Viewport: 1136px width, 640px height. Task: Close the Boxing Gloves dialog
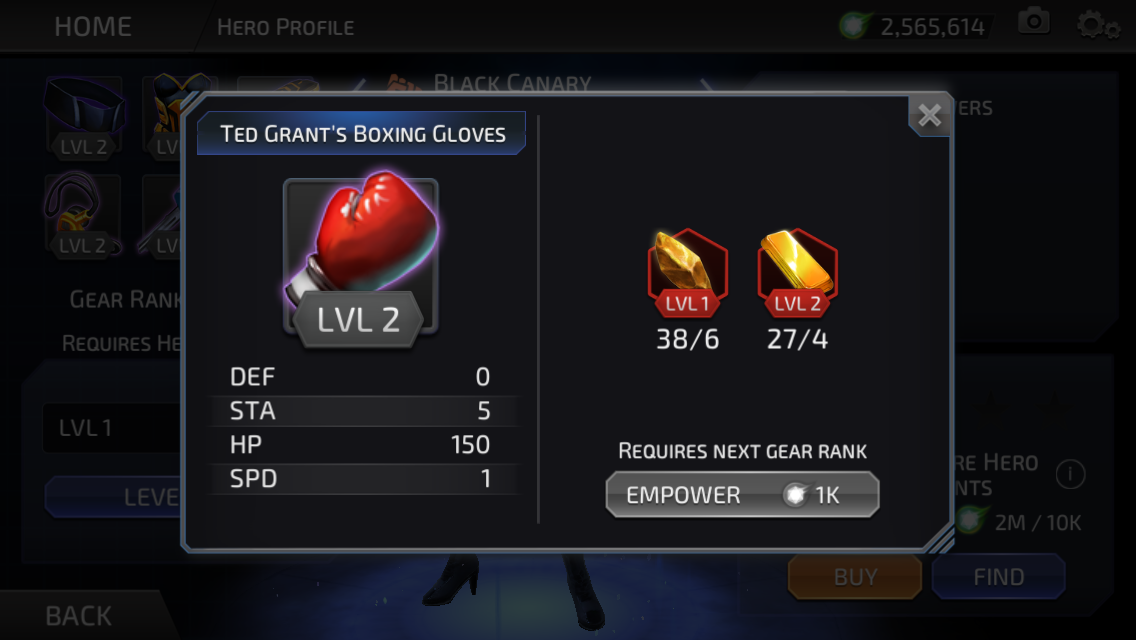pos(930,115)
